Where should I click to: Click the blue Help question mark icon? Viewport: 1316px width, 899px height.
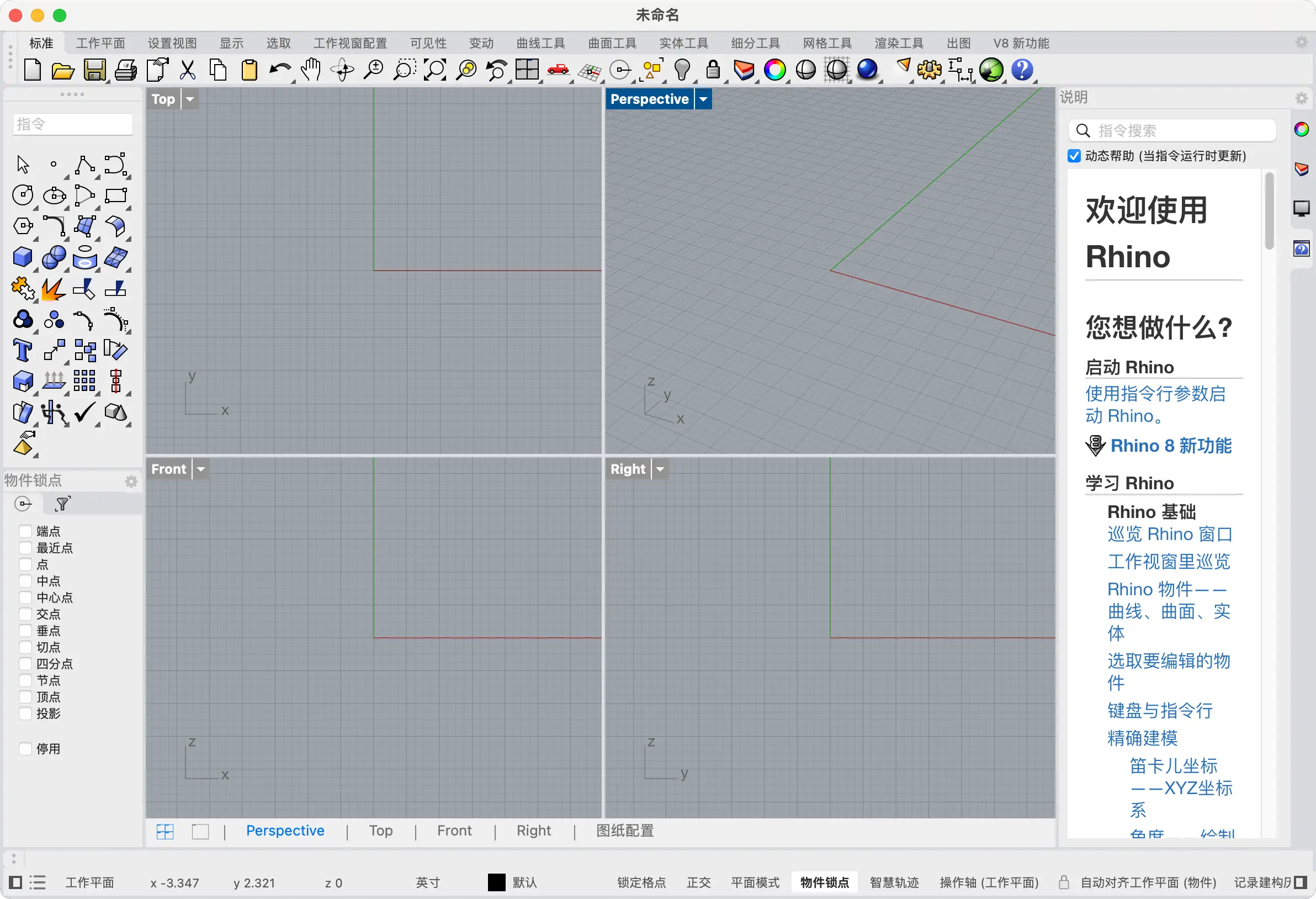[1022, 70]
